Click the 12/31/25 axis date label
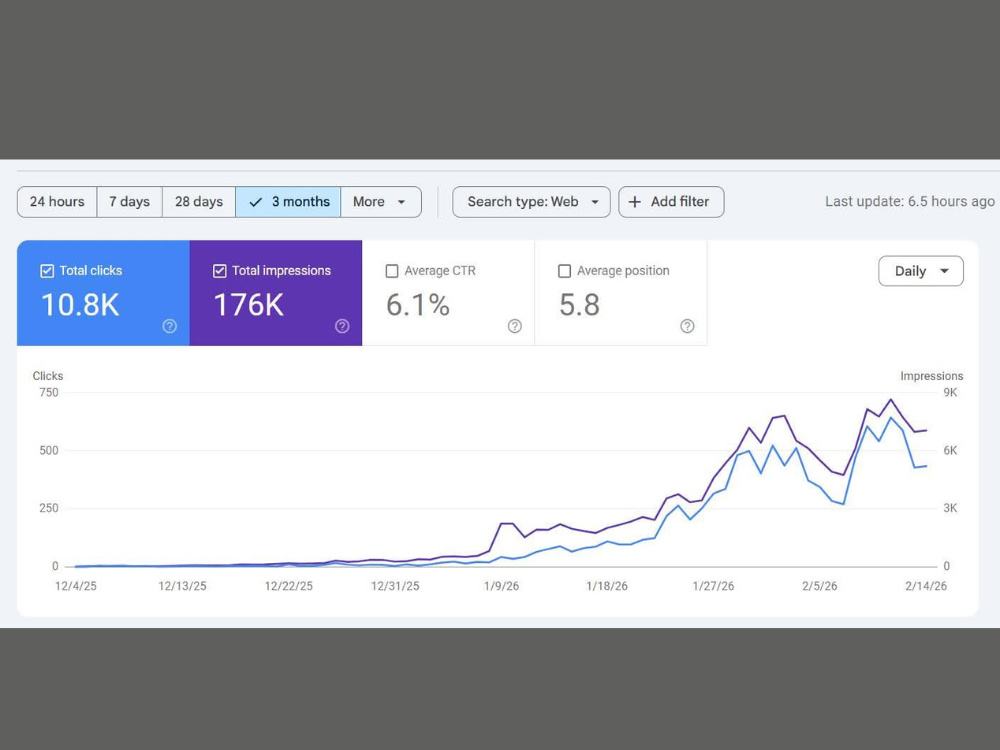 click(395, 586)
